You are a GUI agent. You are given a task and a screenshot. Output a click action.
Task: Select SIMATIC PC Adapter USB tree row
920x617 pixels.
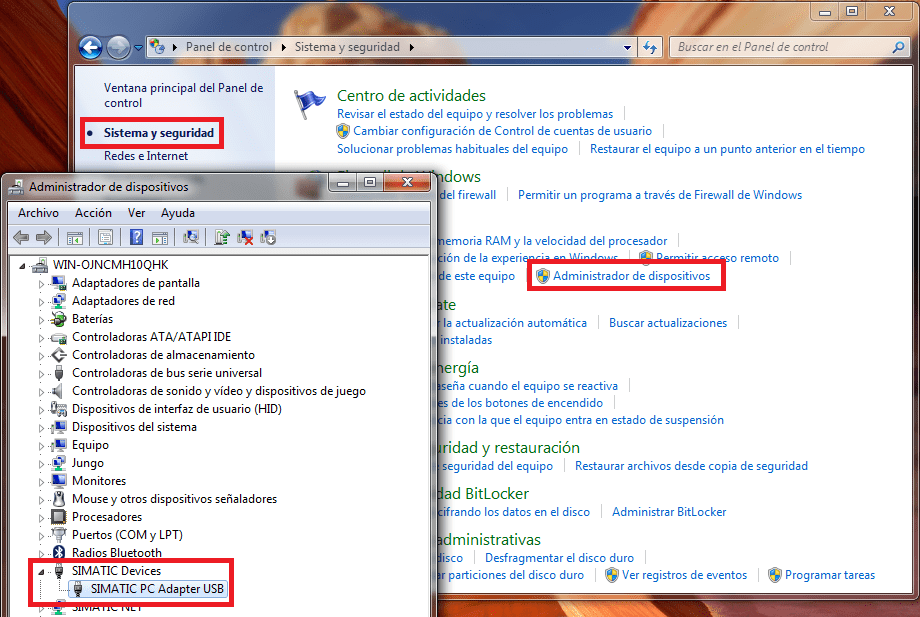148,589
